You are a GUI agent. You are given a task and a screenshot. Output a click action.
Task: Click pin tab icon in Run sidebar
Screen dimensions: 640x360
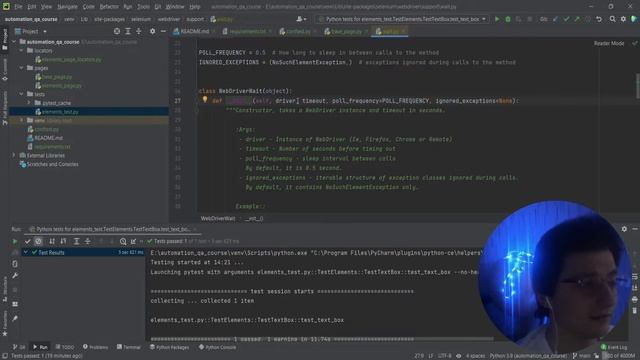(x=15, y=318)
